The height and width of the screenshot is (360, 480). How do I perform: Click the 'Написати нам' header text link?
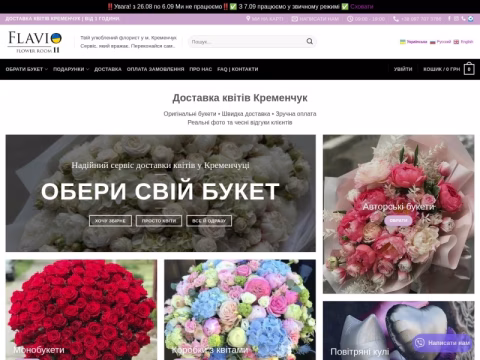tap(319, 19)
